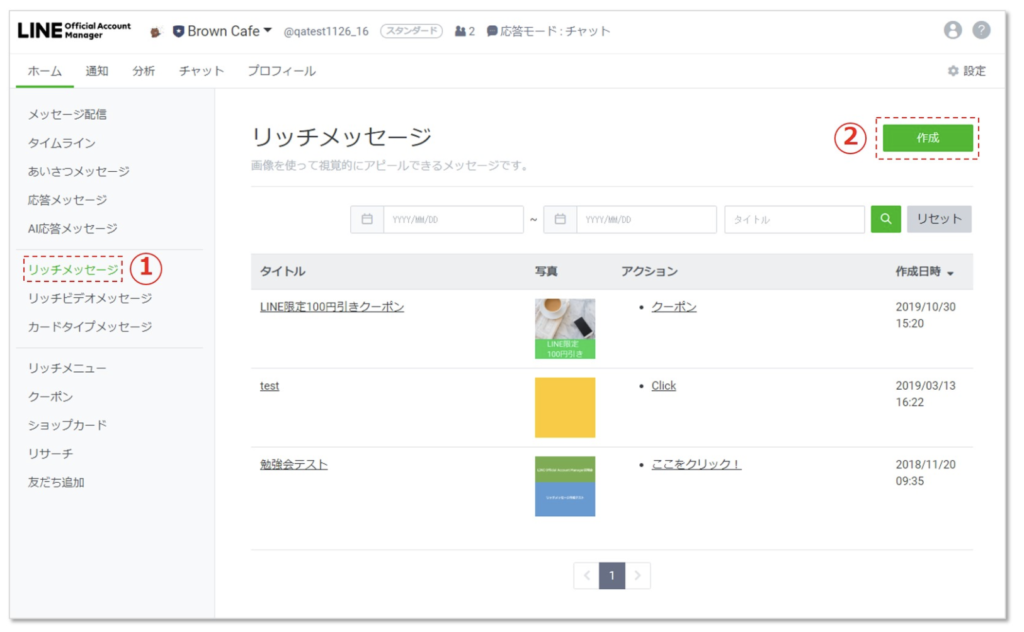Go to next page arrow
1024x632 pixels.
point(637,575)
